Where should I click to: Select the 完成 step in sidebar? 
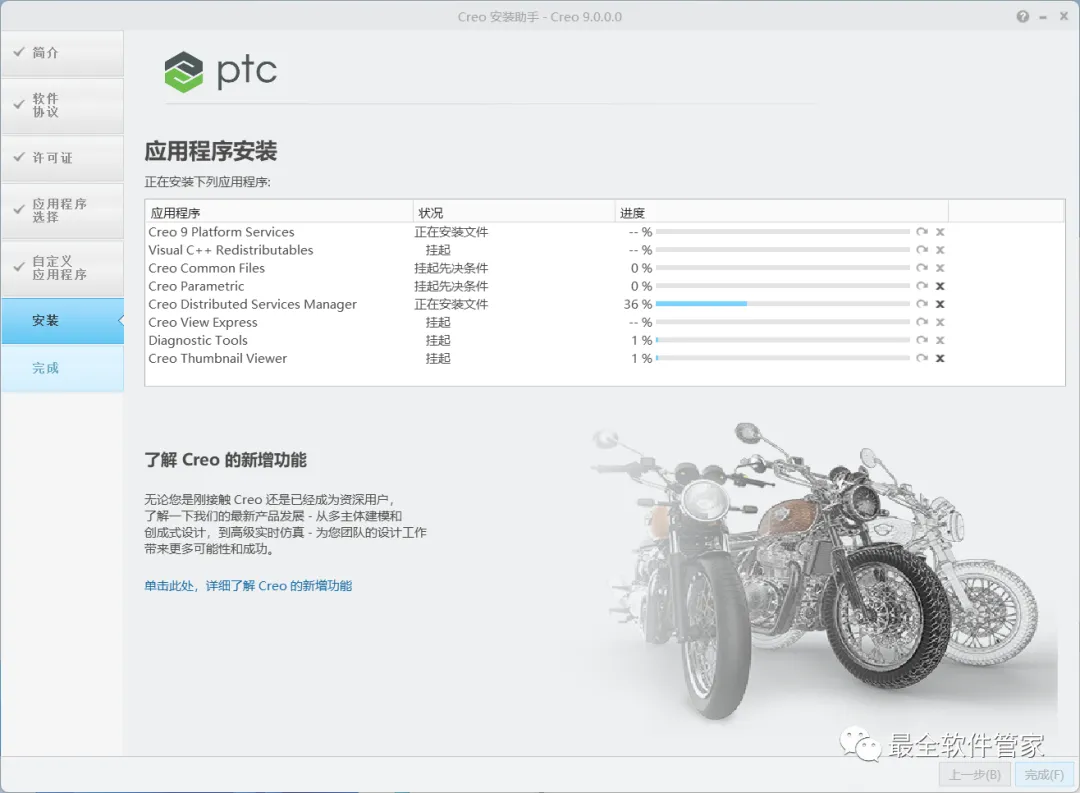[62, 369]
